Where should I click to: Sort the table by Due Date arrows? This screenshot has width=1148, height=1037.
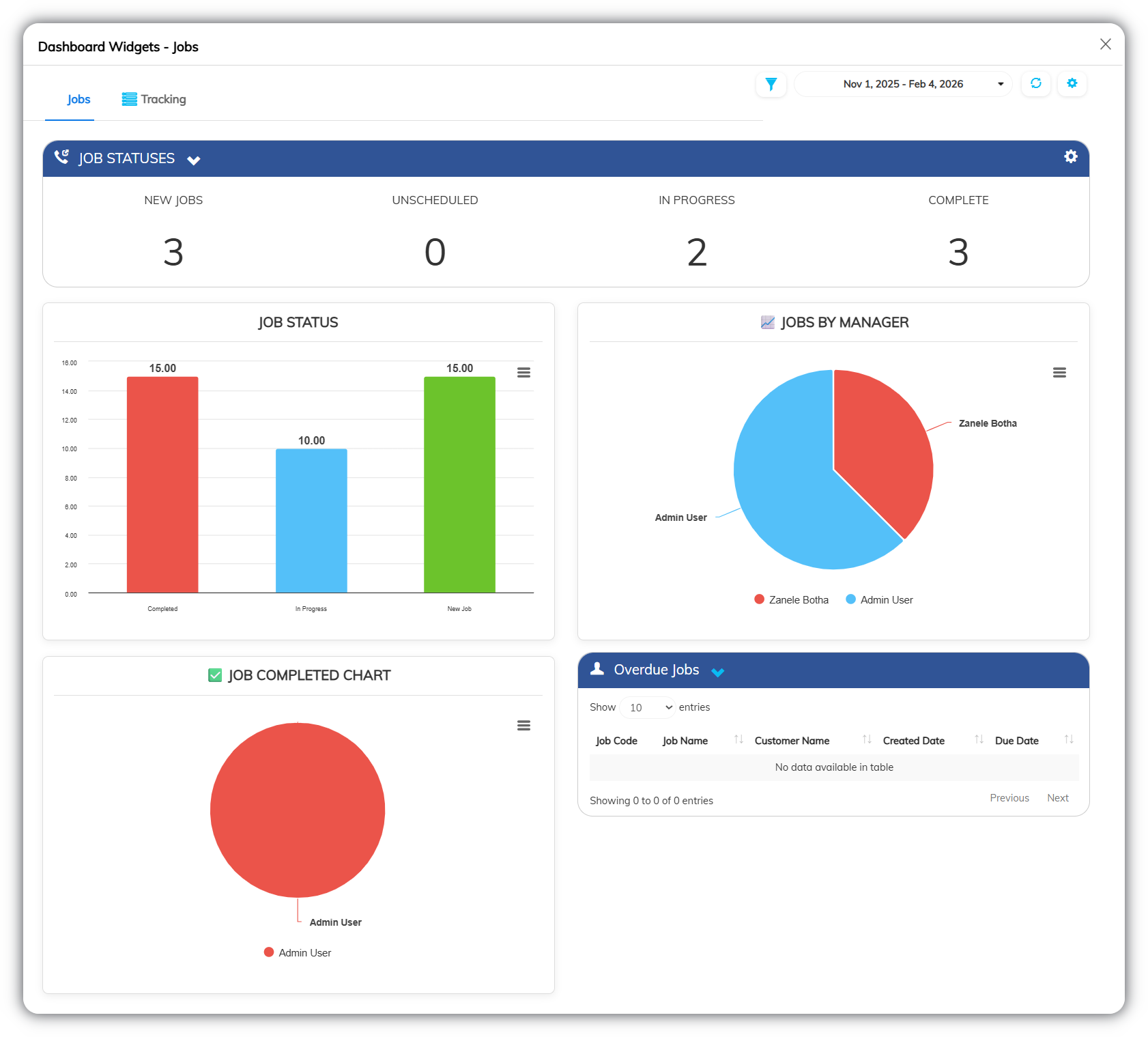[1069, 739]
